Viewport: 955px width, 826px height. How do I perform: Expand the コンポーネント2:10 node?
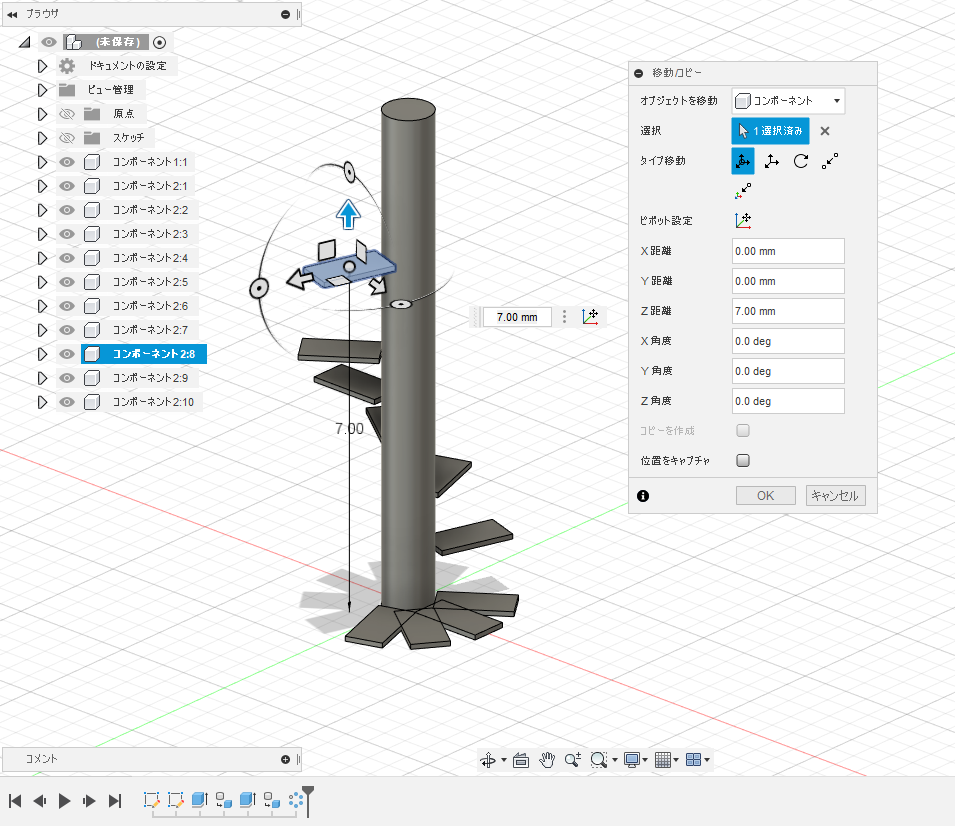point(42,402)
